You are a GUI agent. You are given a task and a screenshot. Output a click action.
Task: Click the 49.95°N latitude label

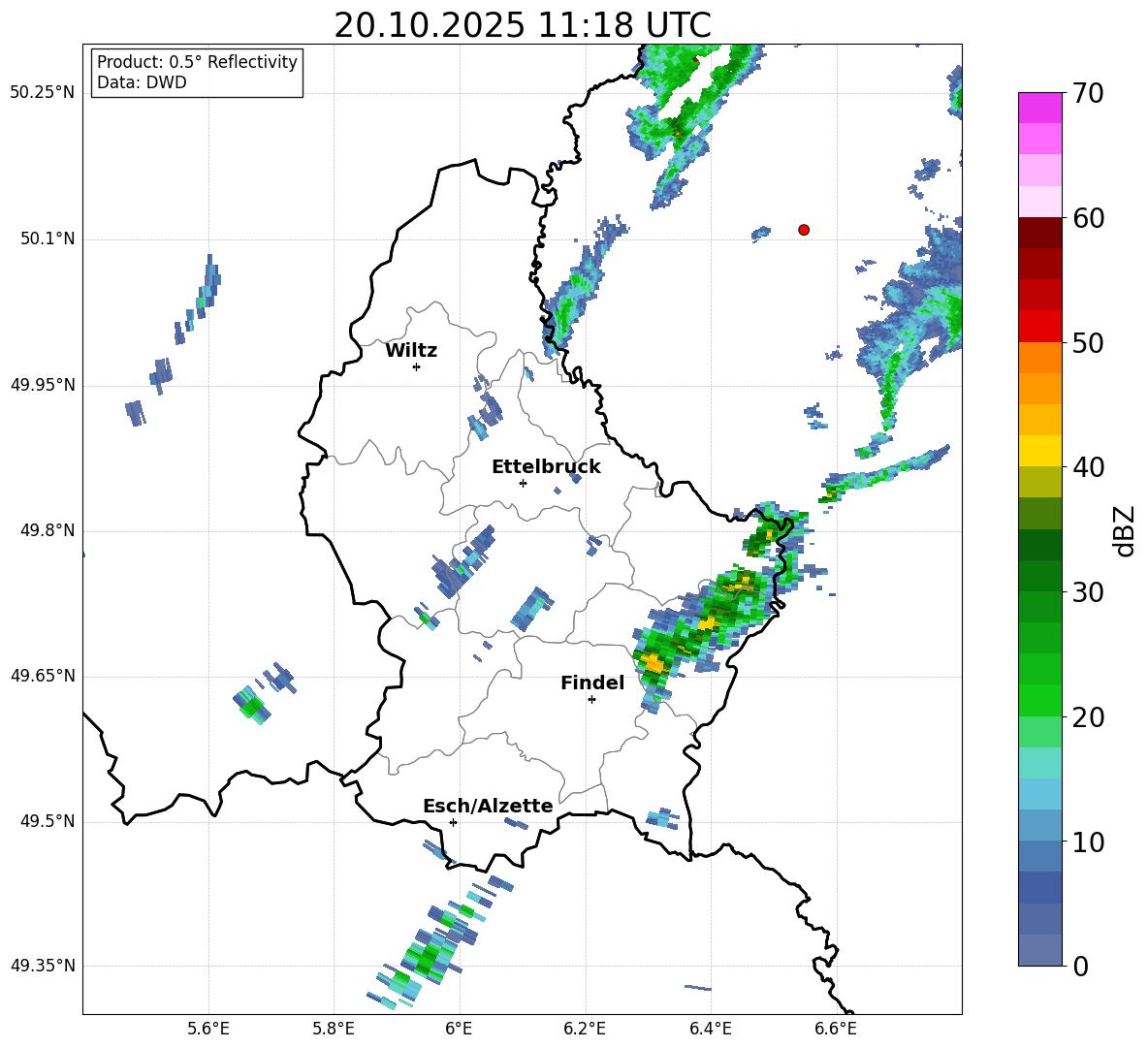43,385
